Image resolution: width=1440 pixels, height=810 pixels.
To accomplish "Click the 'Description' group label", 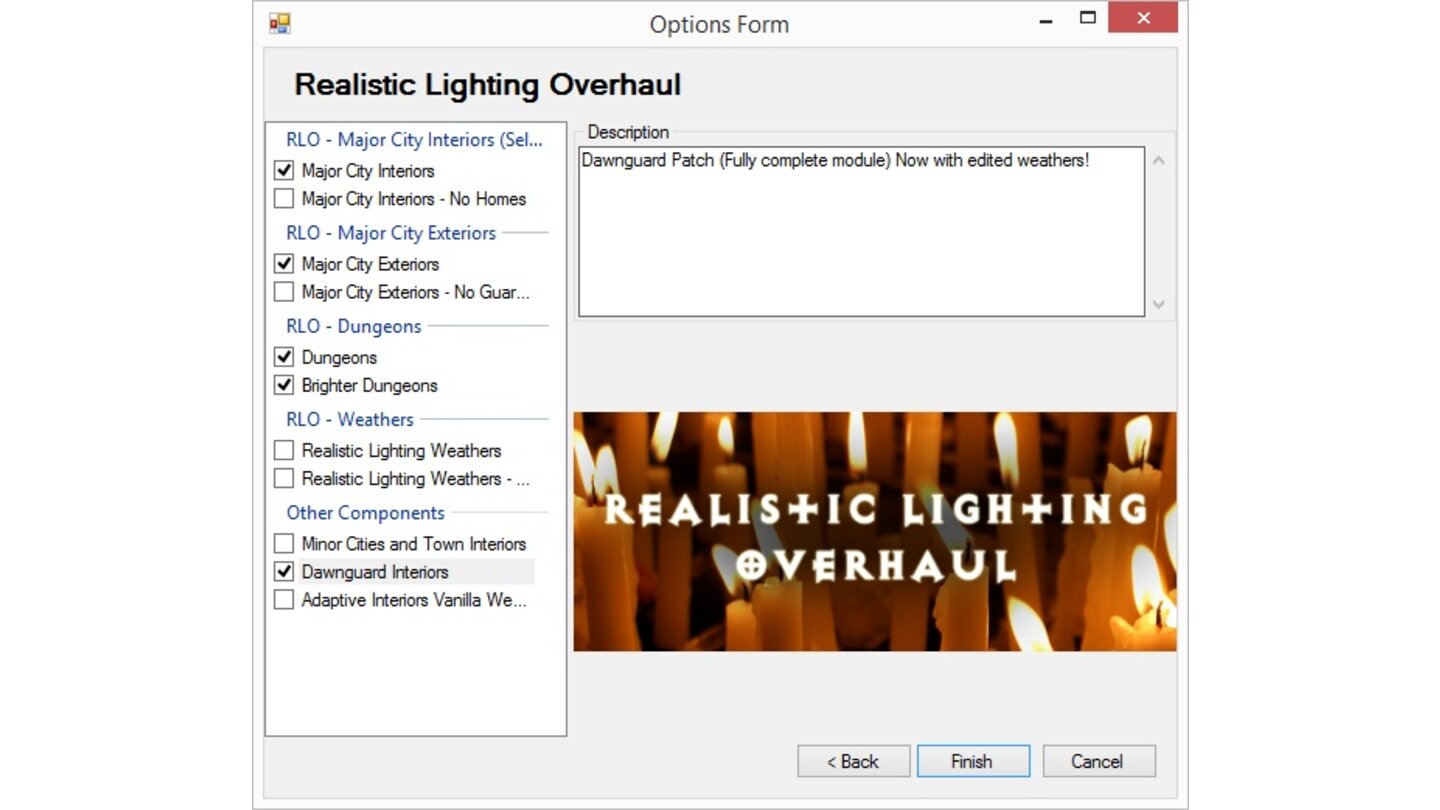I will tap(628, 132).
